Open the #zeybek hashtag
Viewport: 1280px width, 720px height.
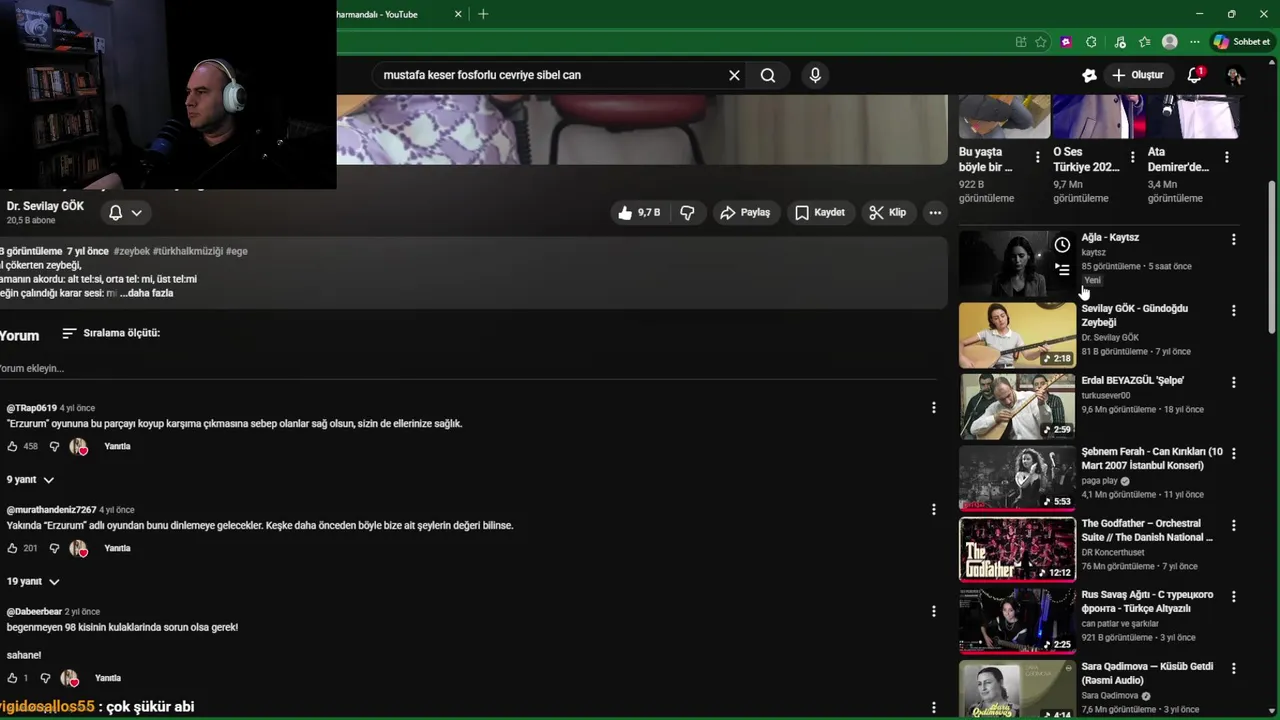[x=131, y=251]
